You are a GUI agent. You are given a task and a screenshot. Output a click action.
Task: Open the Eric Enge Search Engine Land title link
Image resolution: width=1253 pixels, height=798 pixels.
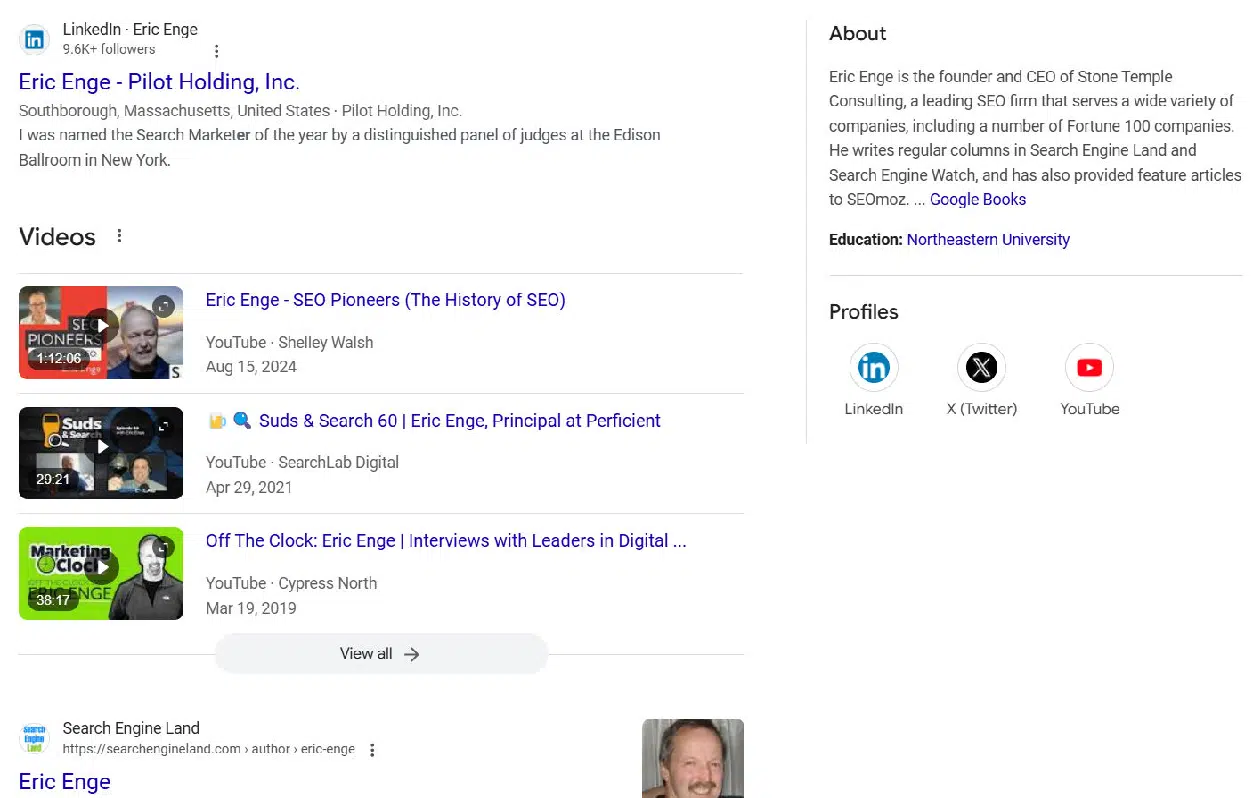(x=65, y=782)
